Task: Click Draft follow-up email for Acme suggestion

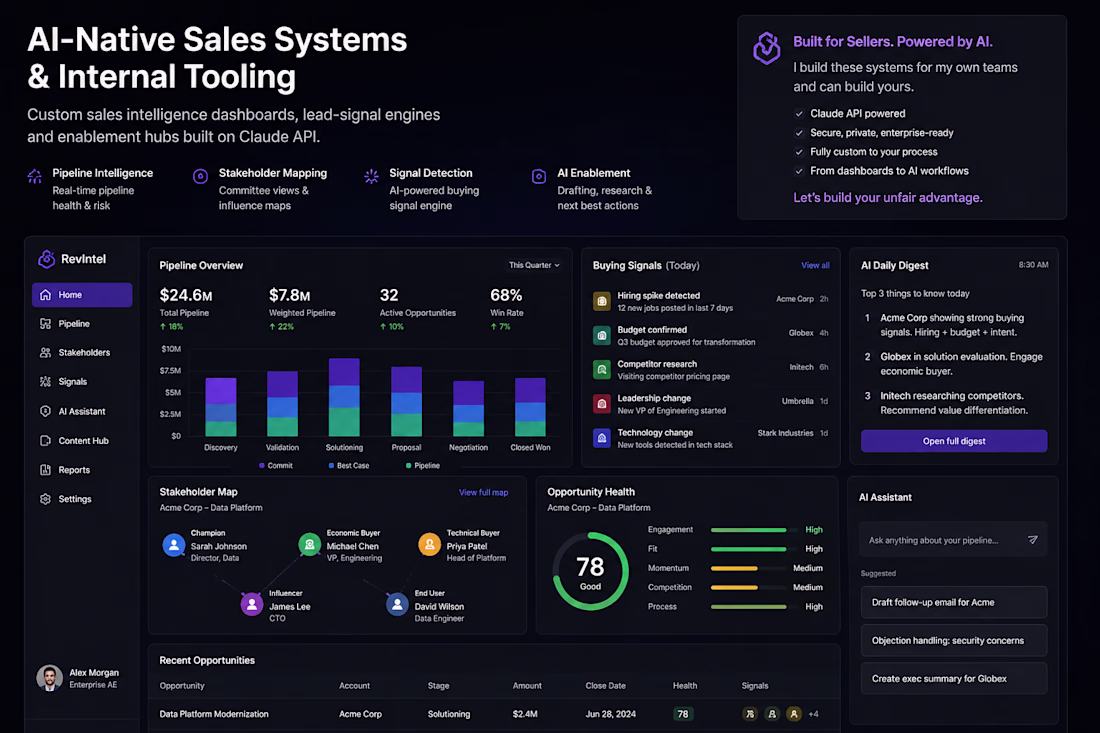Action: 954,603
